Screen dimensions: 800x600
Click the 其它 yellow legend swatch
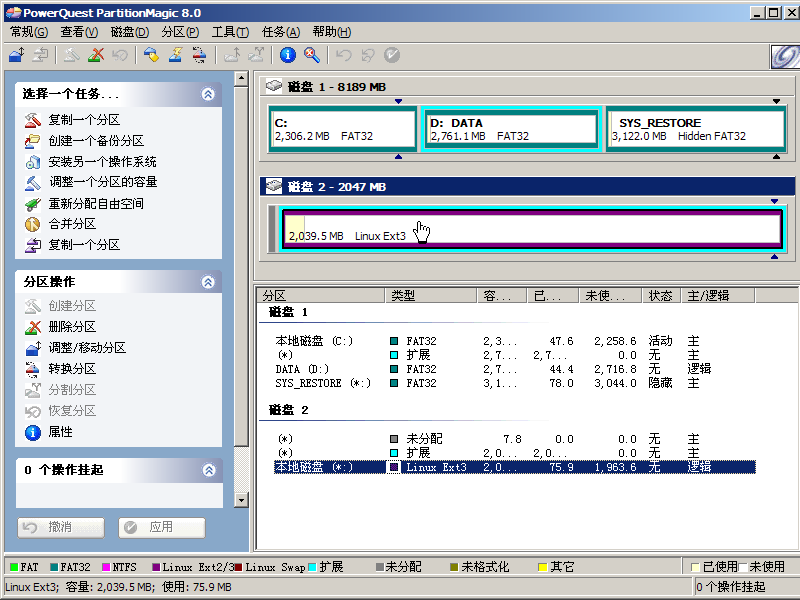pos(542,567)
